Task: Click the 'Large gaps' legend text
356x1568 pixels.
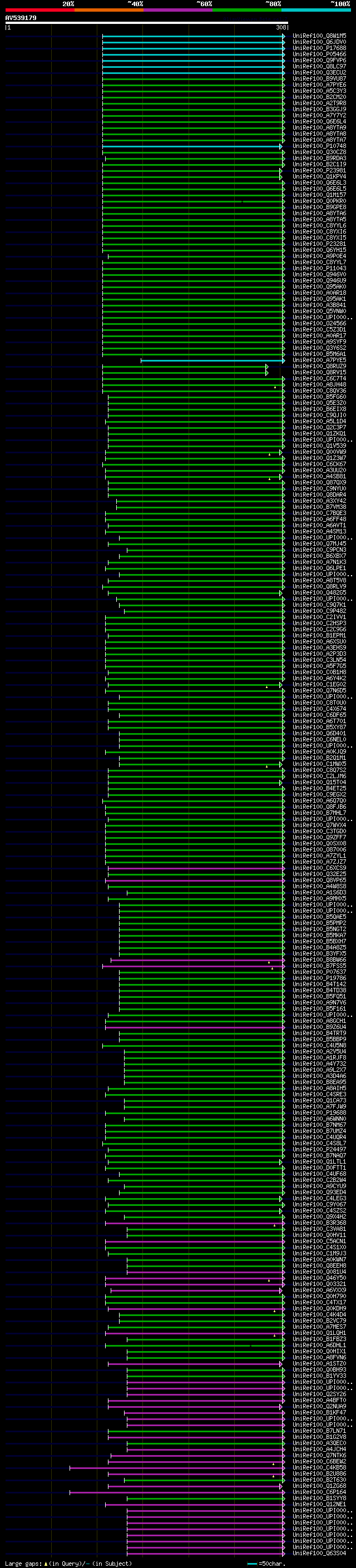Action: pyautogui.click(x=24, y=1563)
